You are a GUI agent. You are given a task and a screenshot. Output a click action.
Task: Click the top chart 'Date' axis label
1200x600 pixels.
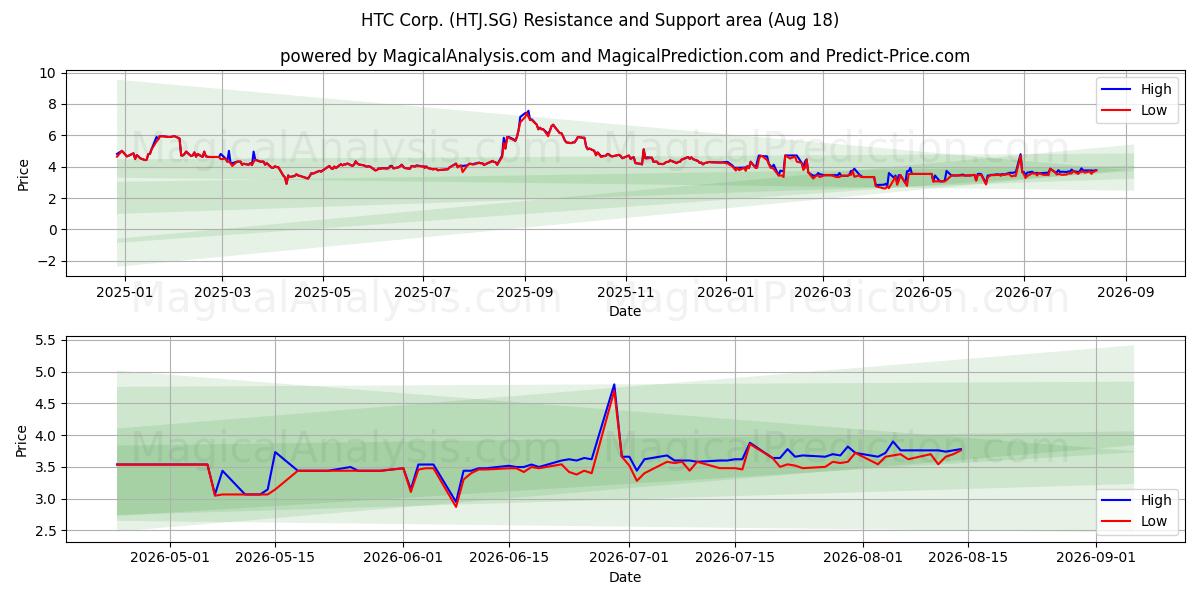point(625,312)
